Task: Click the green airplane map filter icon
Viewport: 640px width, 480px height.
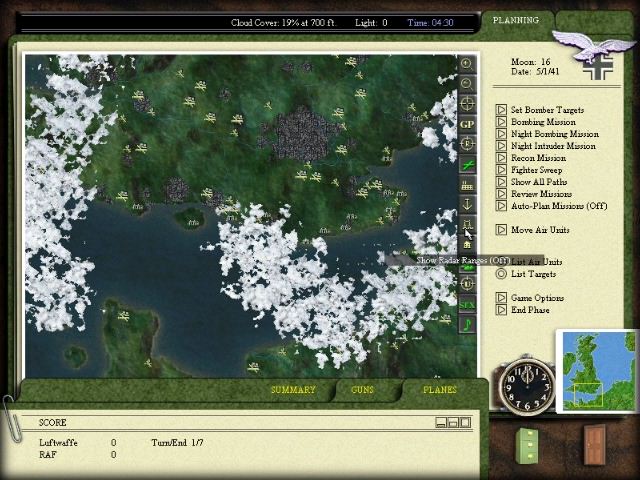Action: (467, 164)
